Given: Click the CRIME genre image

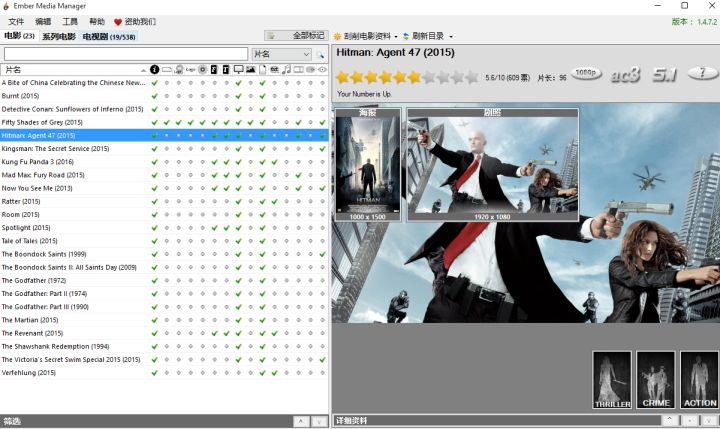Looking at the screenshot, I should [x=656, y=380].
